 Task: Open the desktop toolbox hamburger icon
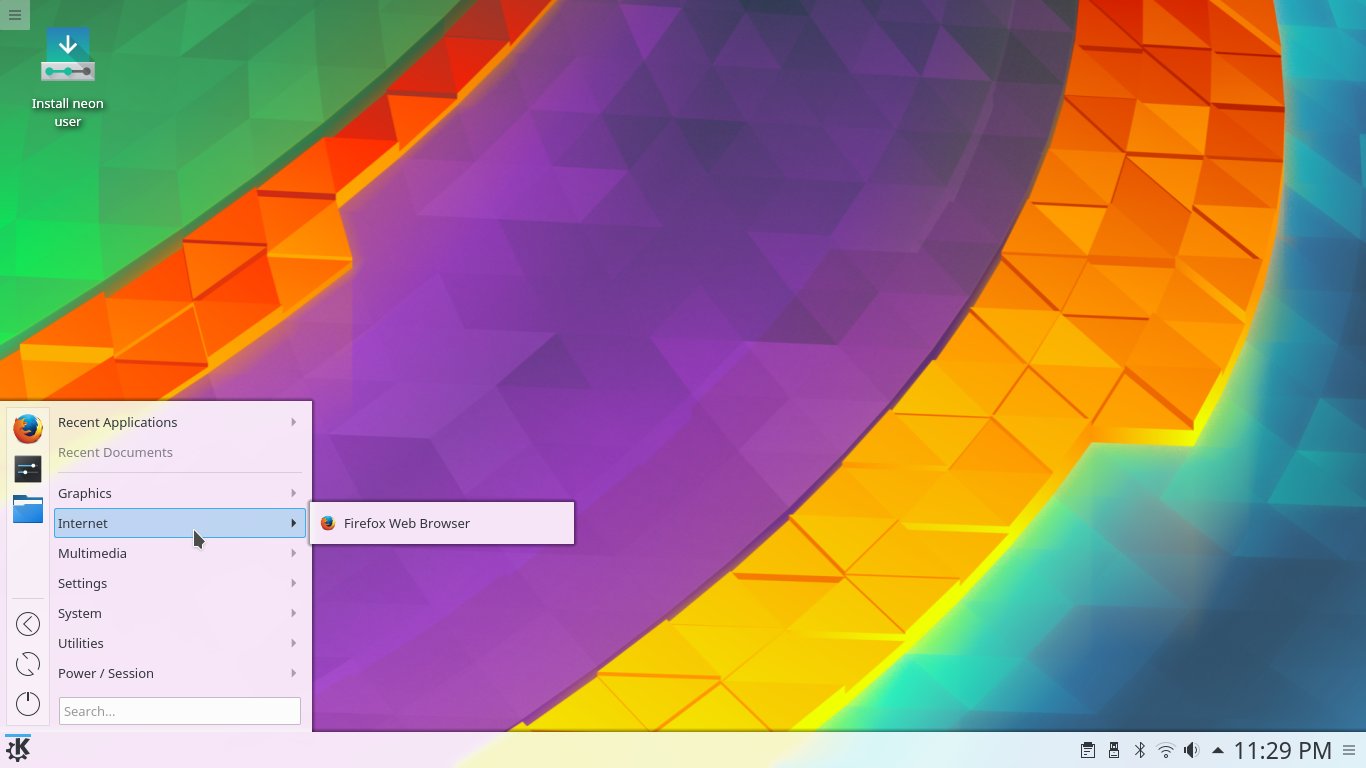pos(14,14)
